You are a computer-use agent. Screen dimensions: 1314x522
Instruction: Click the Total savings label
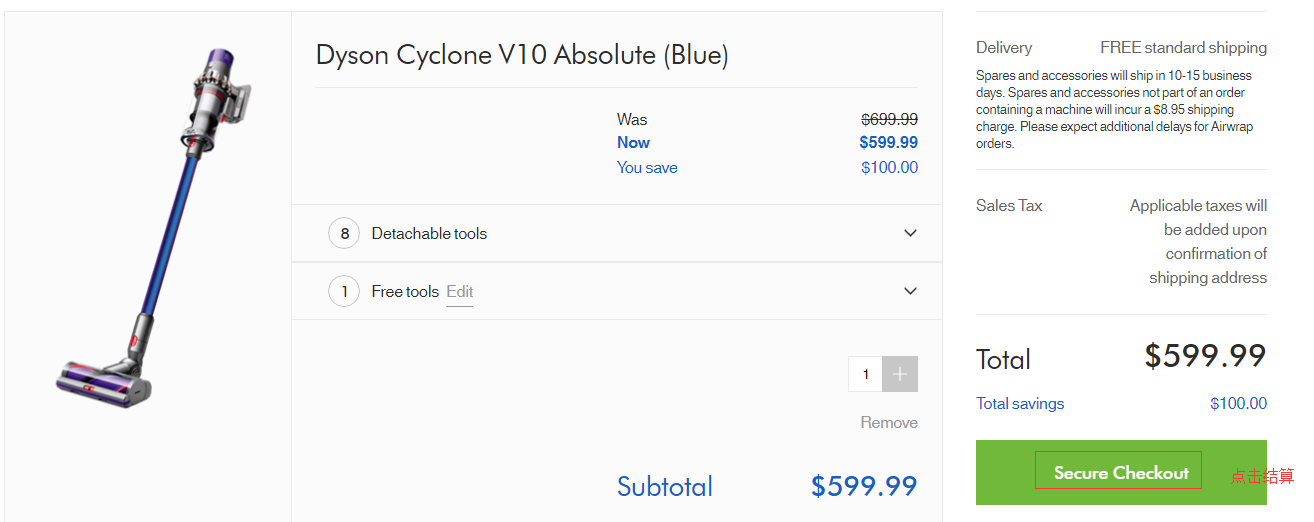(x=1020, y=404)
